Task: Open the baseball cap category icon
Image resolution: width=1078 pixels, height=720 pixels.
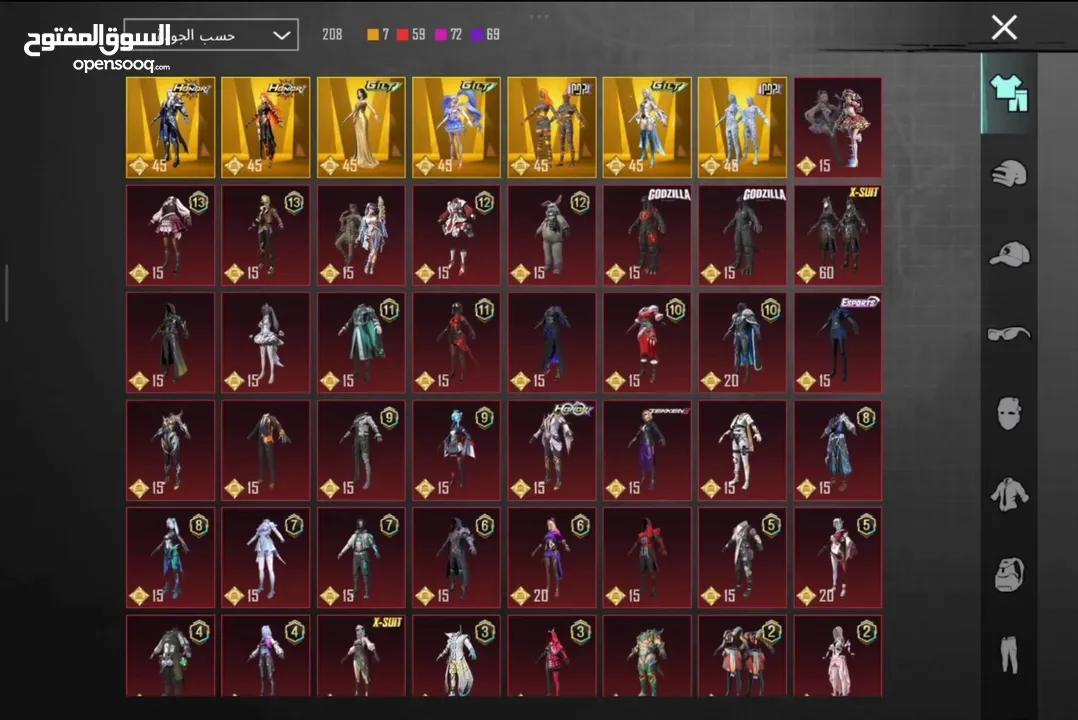Action: [x=1009, y=254]
